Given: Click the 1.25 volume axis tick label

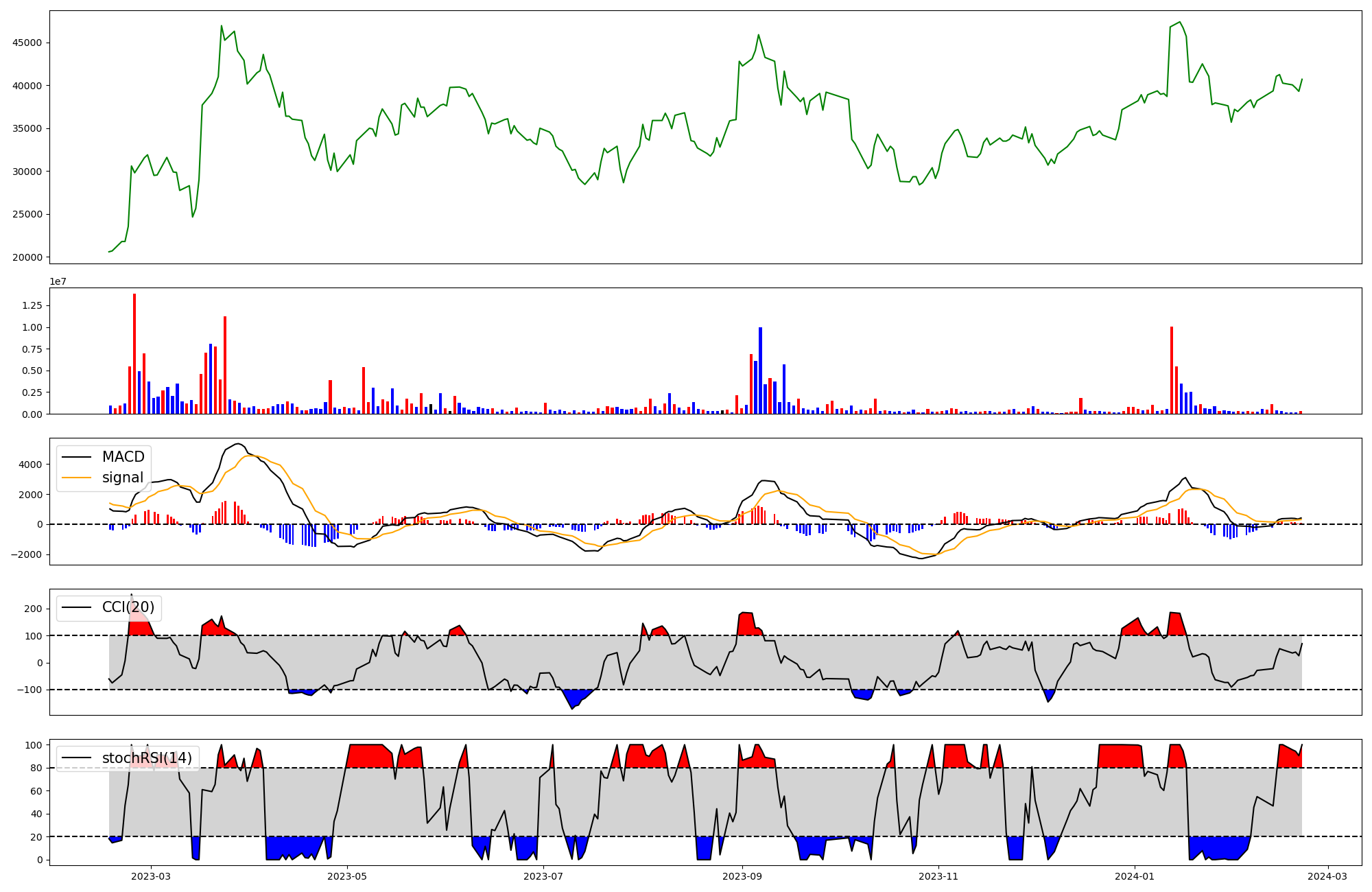Looking at the screenshot, I should click(x=32, y=305).
